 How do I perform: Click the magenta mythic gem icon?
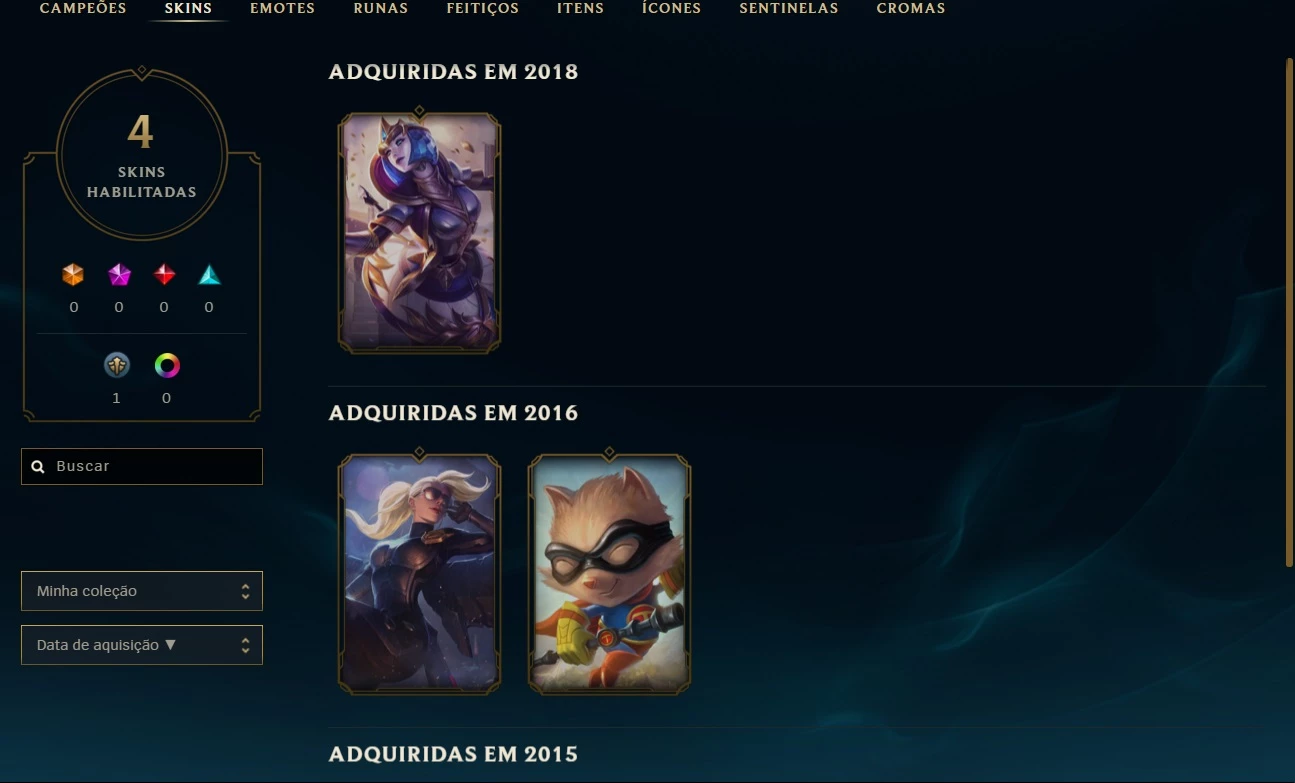pyautogui.click(x=119, y=275)
